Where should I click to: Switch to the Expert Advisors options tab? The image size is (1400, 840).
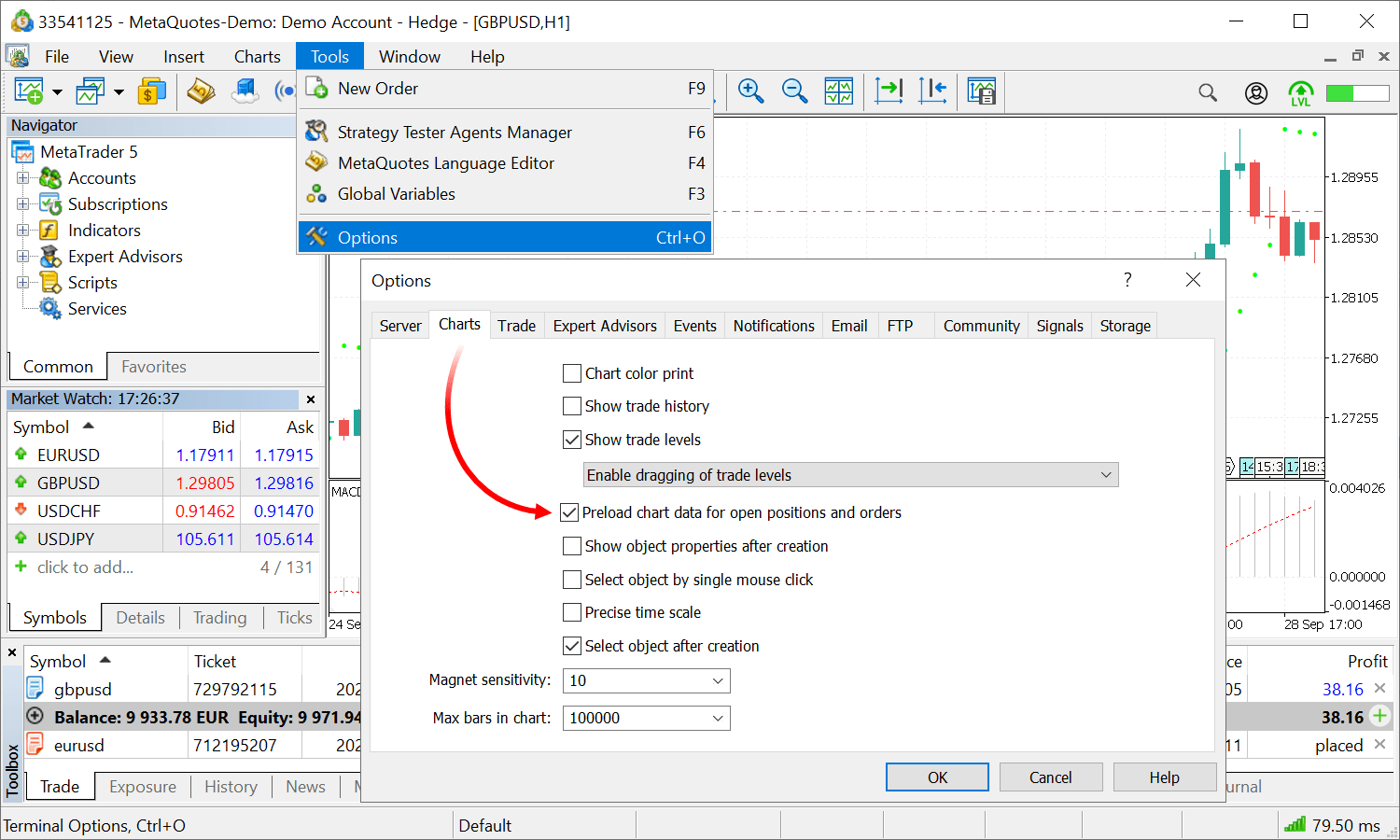pos(604,325)
